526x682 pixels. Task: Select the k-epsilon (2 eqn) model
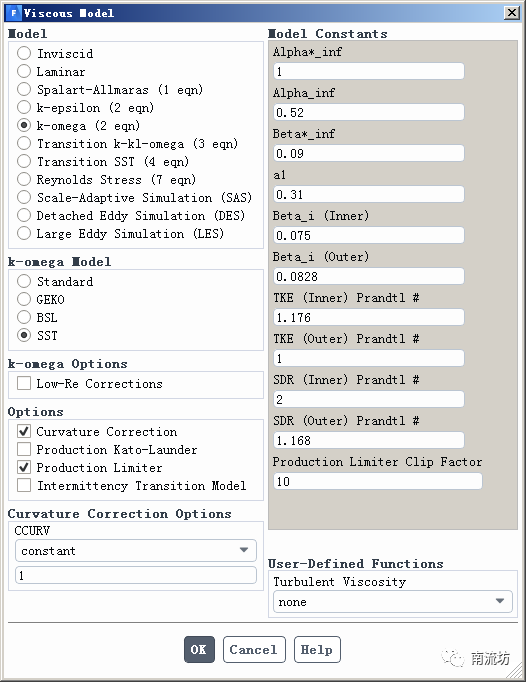pyautogui.click(x=23, y=107)
